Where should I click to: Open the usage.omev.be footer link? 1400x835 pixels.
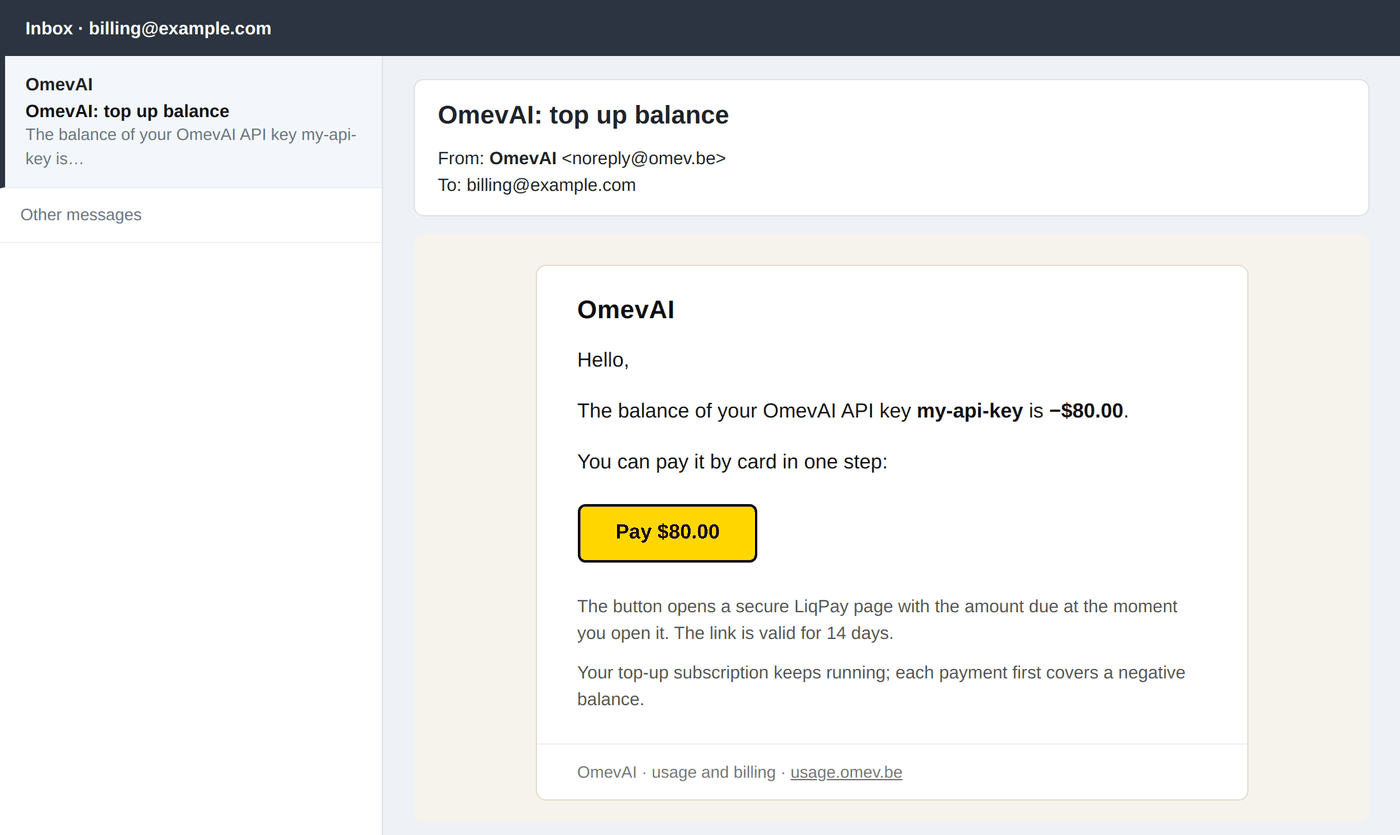(846, 772)
